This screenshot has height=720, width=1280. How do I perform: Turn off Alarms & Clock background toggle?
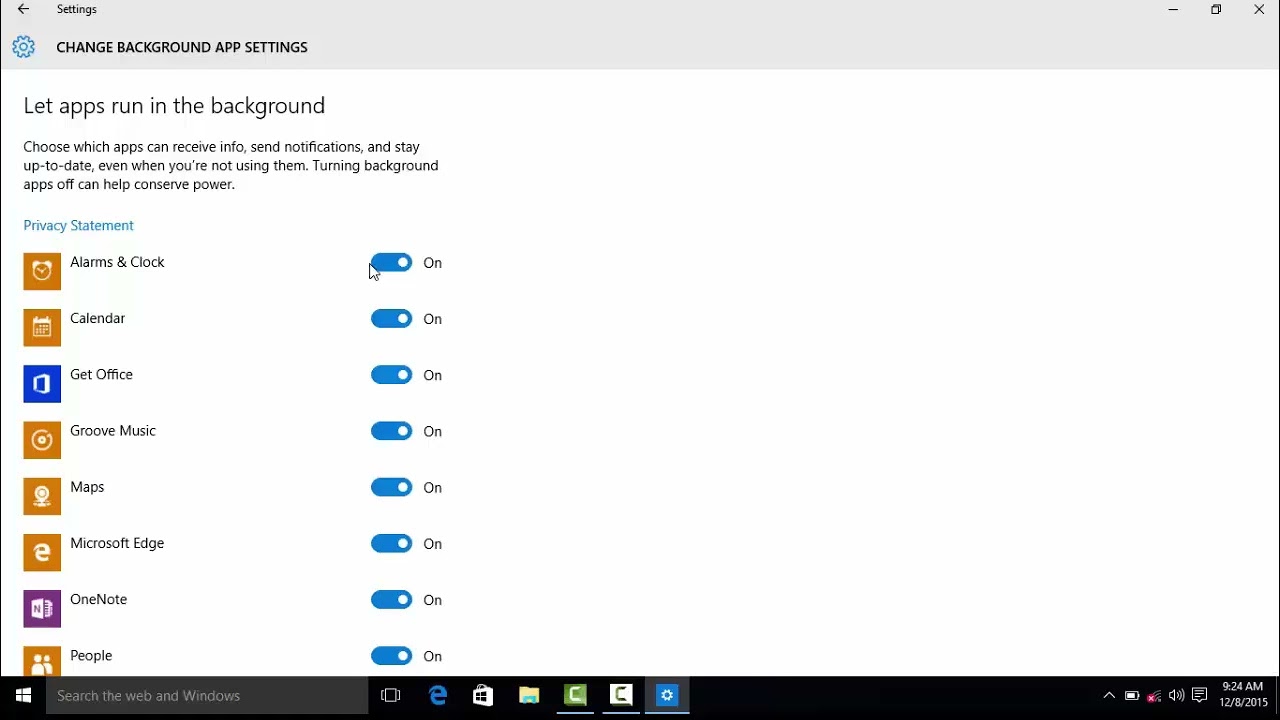point(391,263)
